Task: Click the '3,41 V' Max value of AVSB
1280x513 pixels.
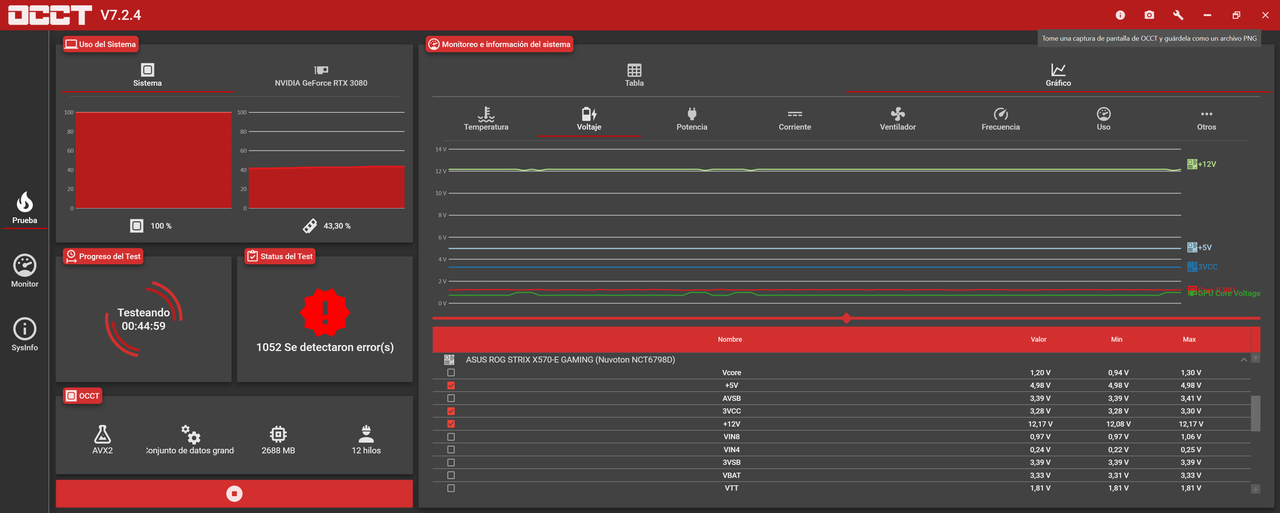Action: [x=1191, y=398]
